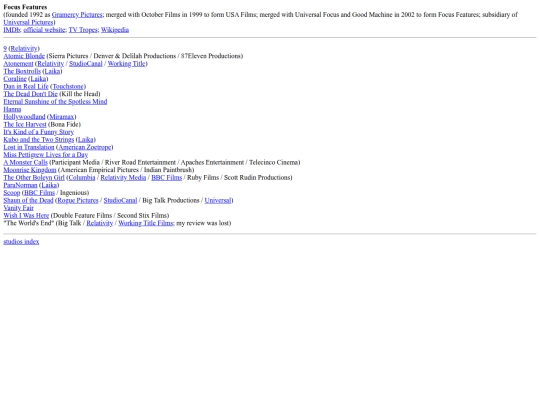Image resolution: width=540 pixels, height=405 pixels.
Task: Open the TV Tropes link
Action: click(83, 30)
